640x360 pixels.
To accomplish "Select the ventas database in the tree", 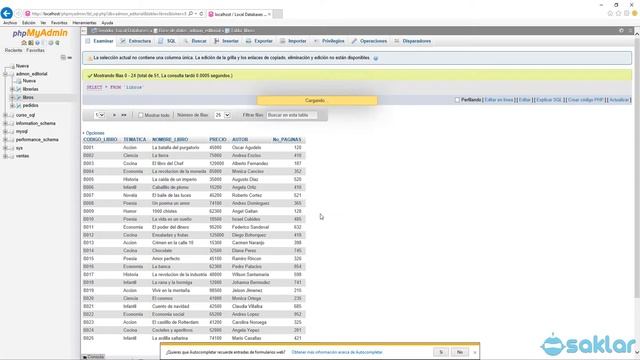I will [x=22, y=156].
